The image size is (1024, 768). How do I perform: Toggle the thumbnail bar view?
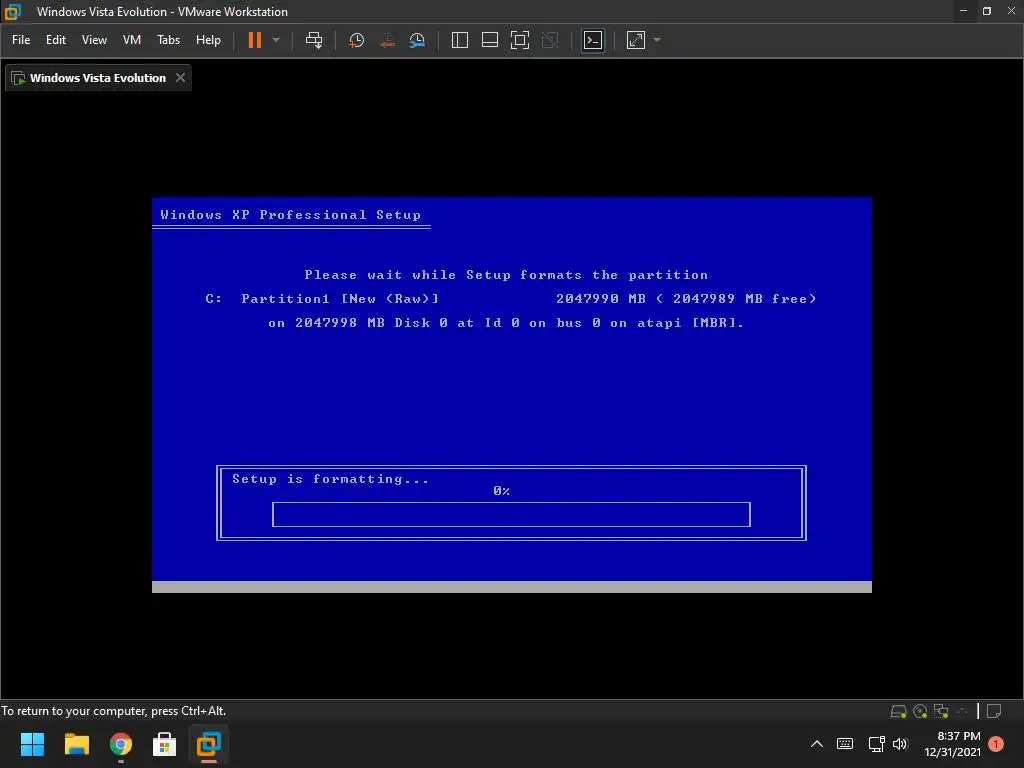[x=490, y=40]
